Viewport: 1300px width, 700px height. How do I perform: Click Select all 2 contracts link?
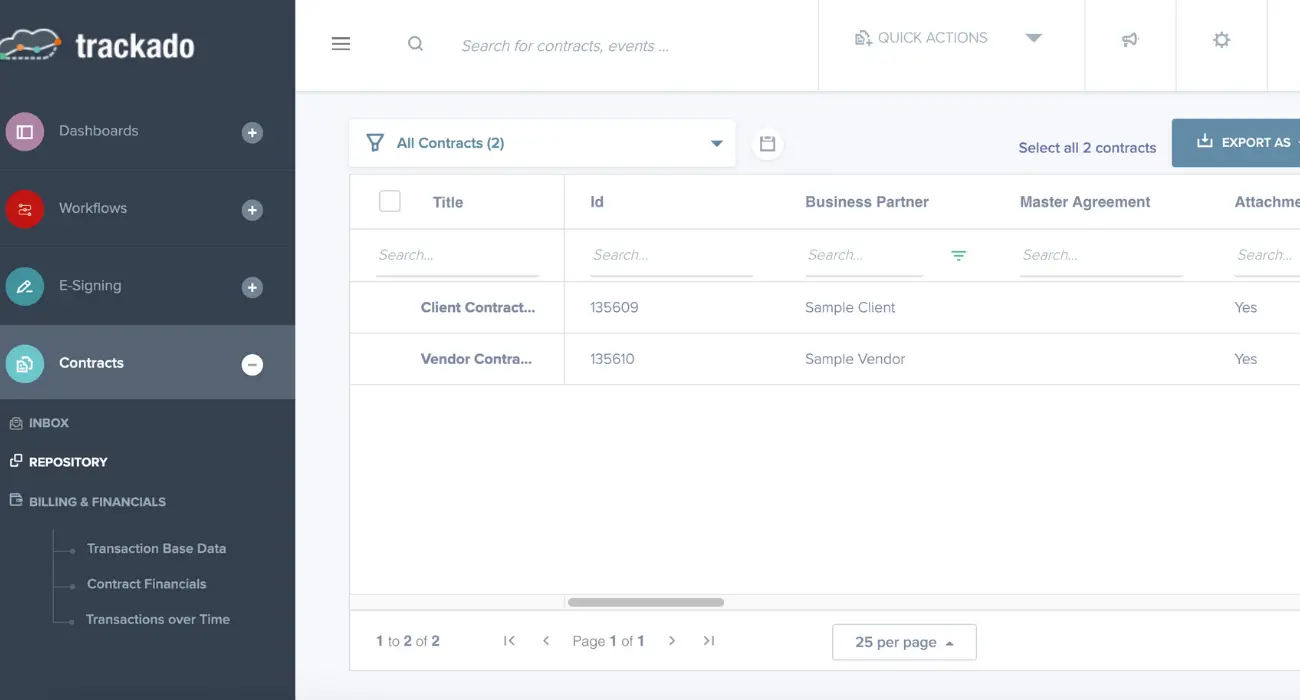click(1087, 148)
